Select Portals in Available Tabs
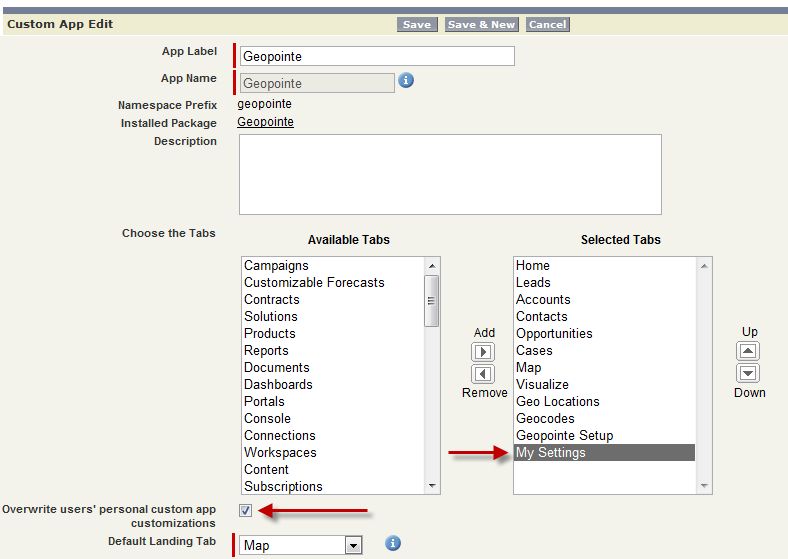Image resolution: width=788 pixels, height=559 pixels. [x=334, y=402]
